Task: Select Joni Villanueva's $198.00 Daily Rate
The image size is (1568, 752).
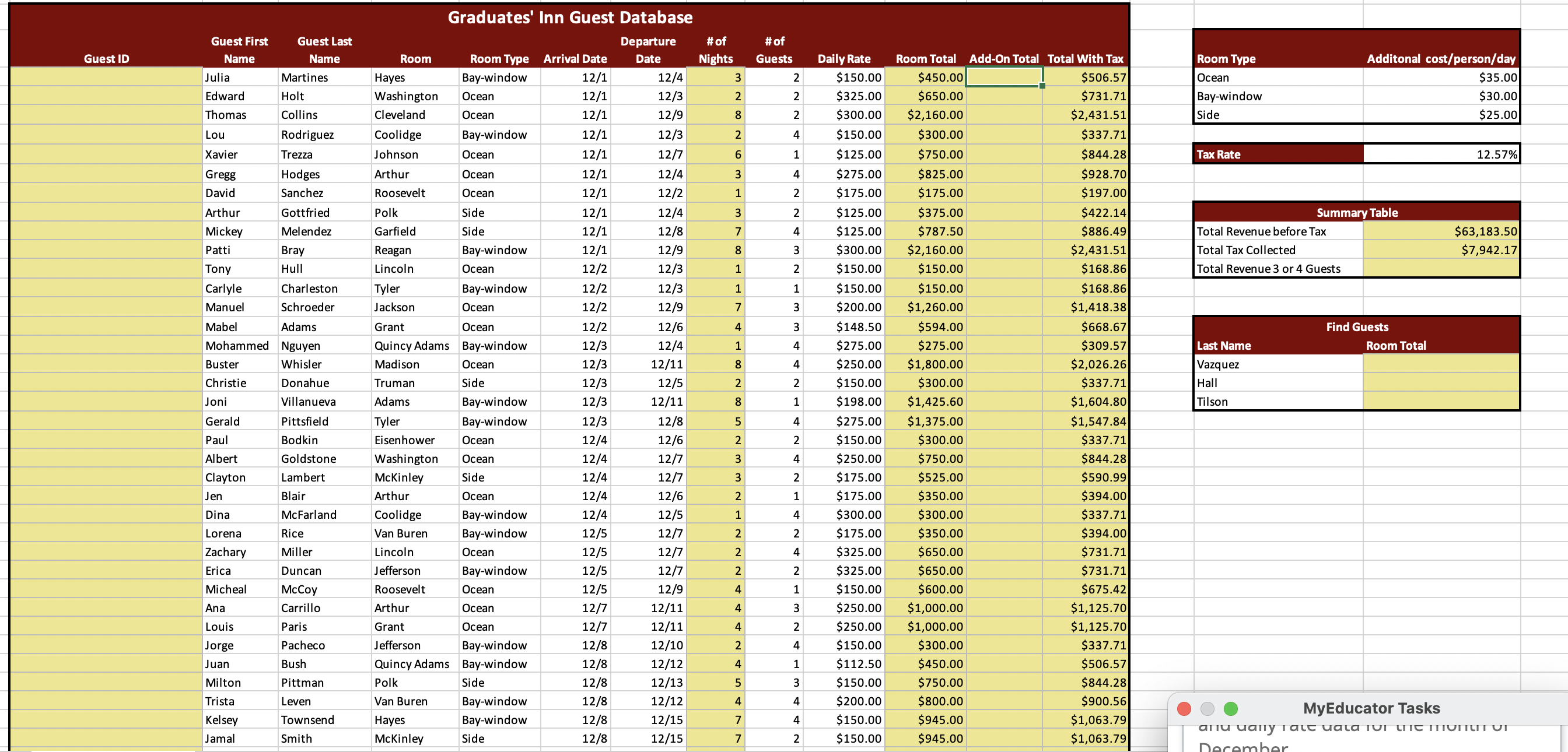Action: coord(843,402)
